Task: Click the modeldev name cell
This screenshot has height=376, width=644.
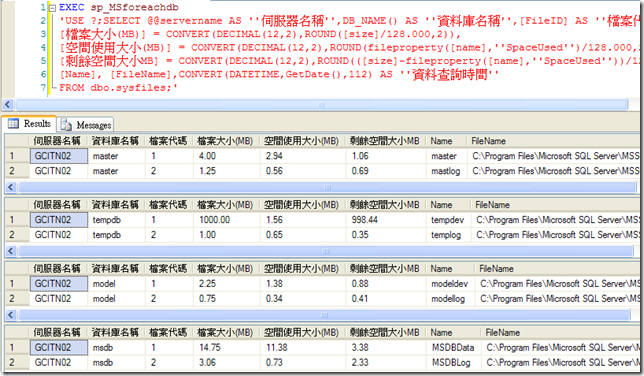Action: tap(451, 284)
